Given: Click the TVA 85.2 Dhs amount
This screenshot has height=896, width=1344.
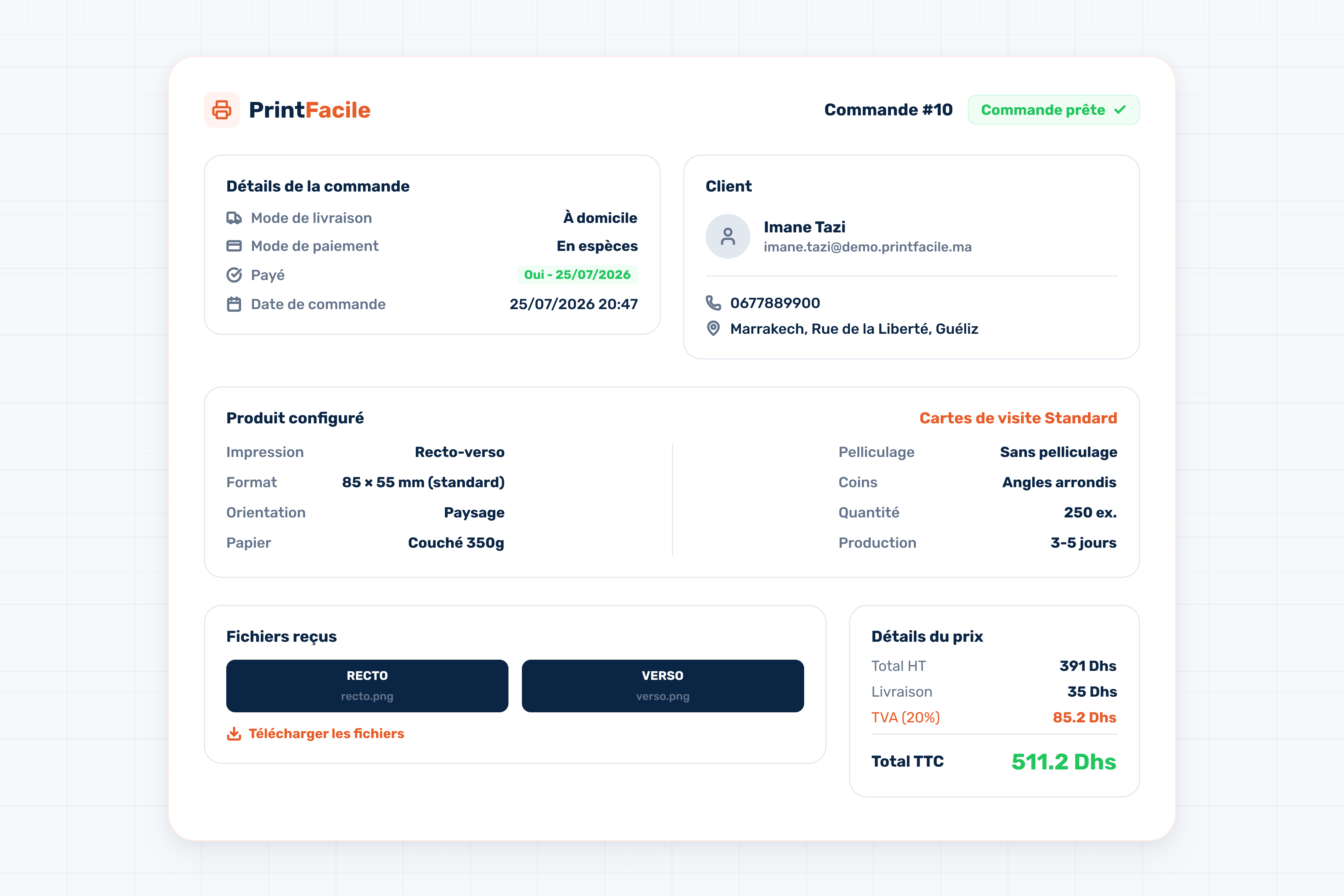Looking at the screenshot, I should 1084,717.
